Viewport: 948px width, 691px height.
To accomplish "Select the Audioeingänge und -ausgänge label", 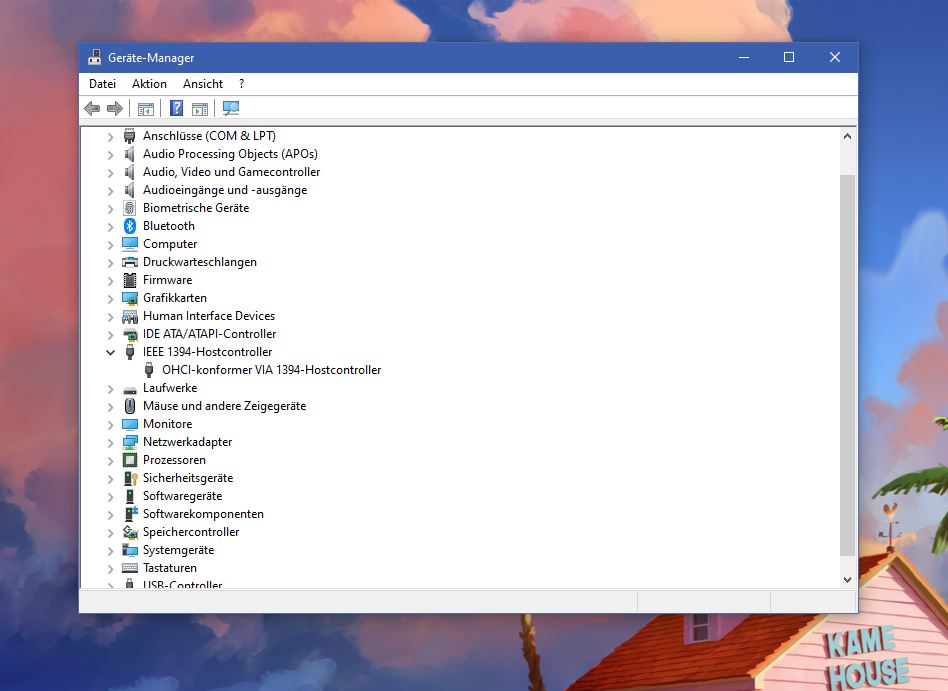I will click(x=225, y=190).
